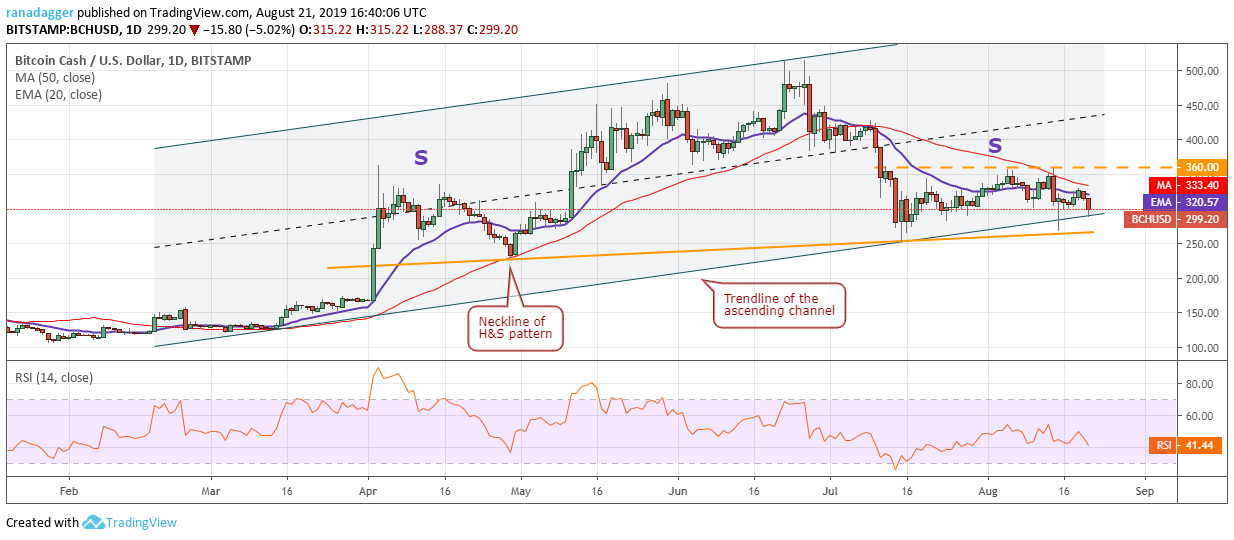The image size is (1234, 540).
Task: Click the orange 360.00 price label
Action: pos(1203,167)
